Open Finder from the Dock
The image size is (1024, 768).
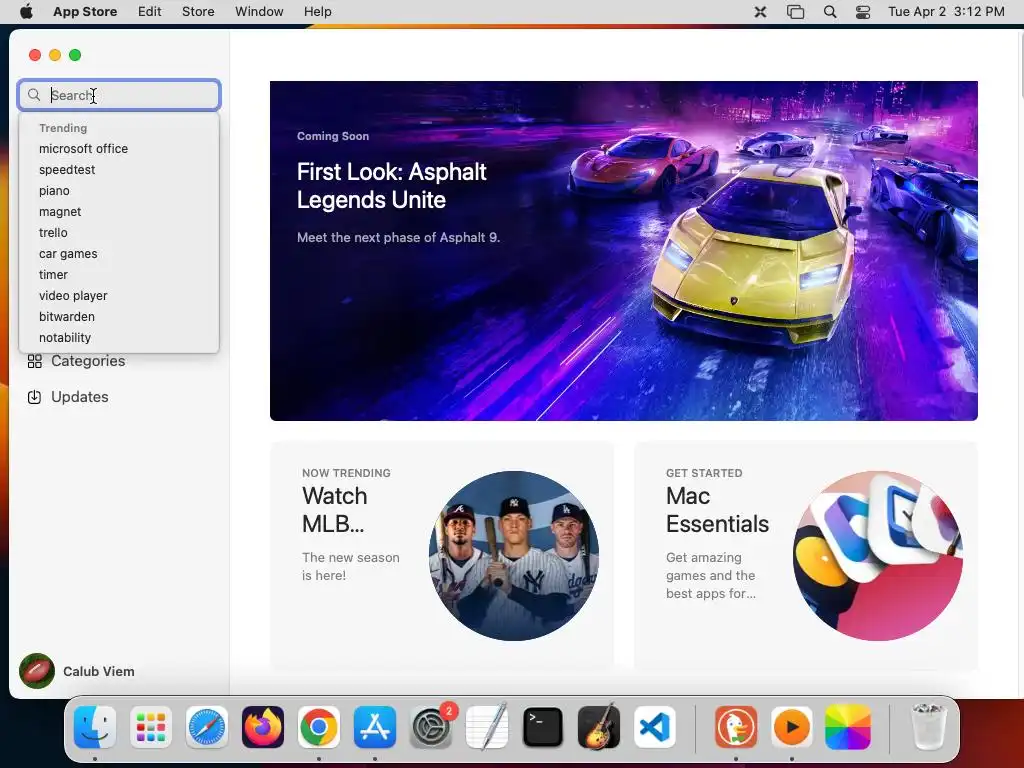click(x=95, y=727)
